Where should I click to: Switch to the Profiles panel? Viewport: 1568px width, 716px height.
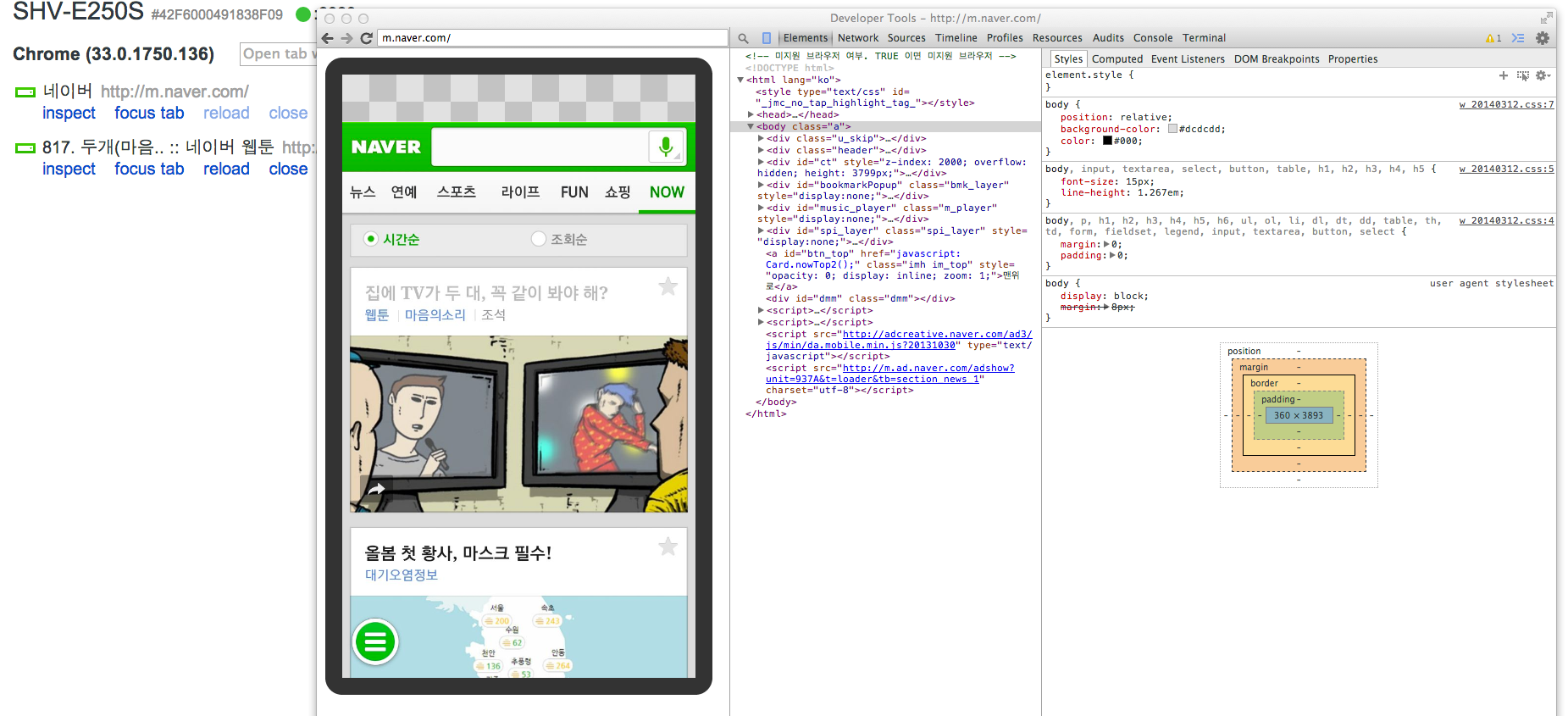1005,38
